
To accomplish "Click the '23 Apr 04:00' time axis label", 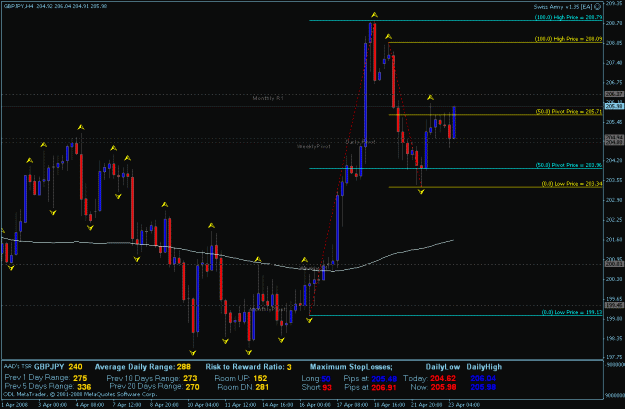I will point(464,405).
